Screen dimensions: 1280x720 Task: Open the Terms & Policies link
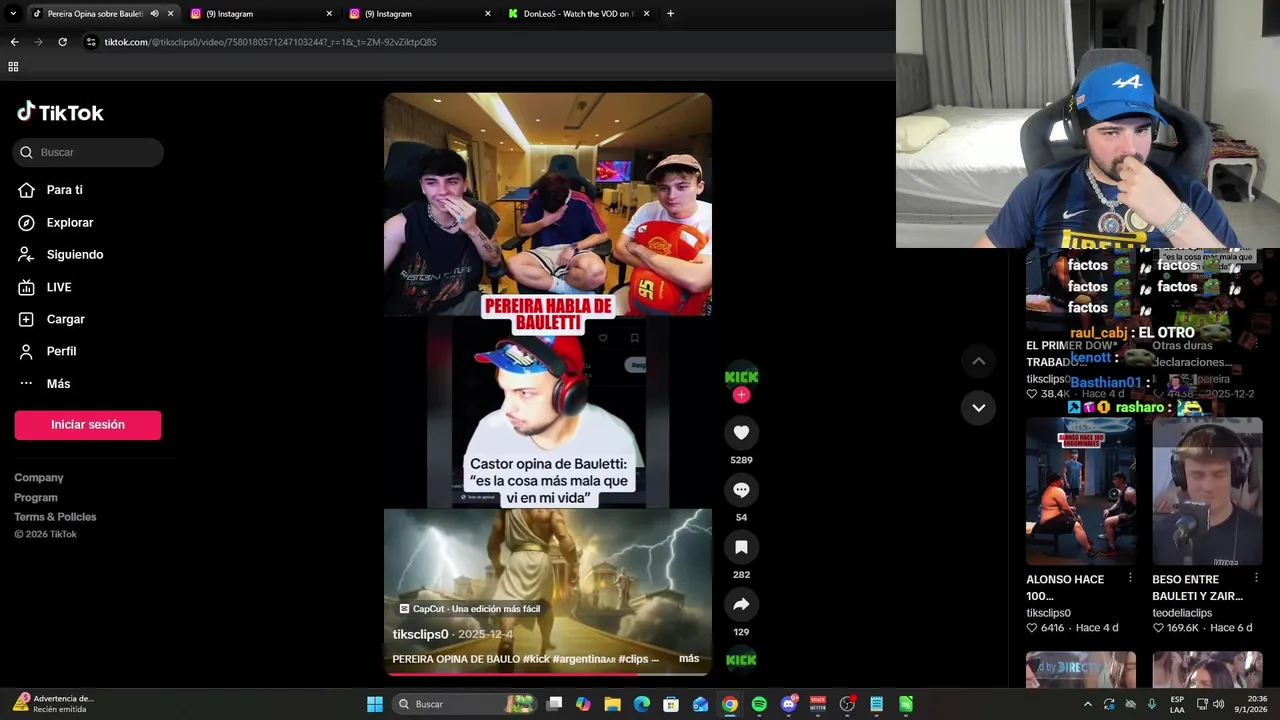pos(55,517)
